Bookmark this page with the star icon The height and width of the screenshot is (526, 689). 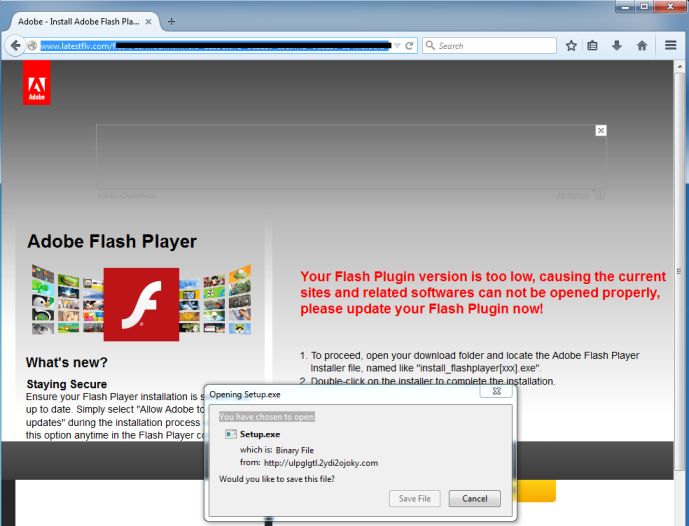[571, 45]
